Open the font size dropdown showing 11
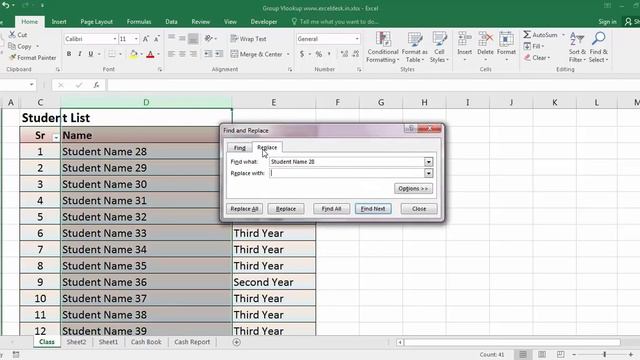Viewport: 640px width, 360px height. (136, 39)
